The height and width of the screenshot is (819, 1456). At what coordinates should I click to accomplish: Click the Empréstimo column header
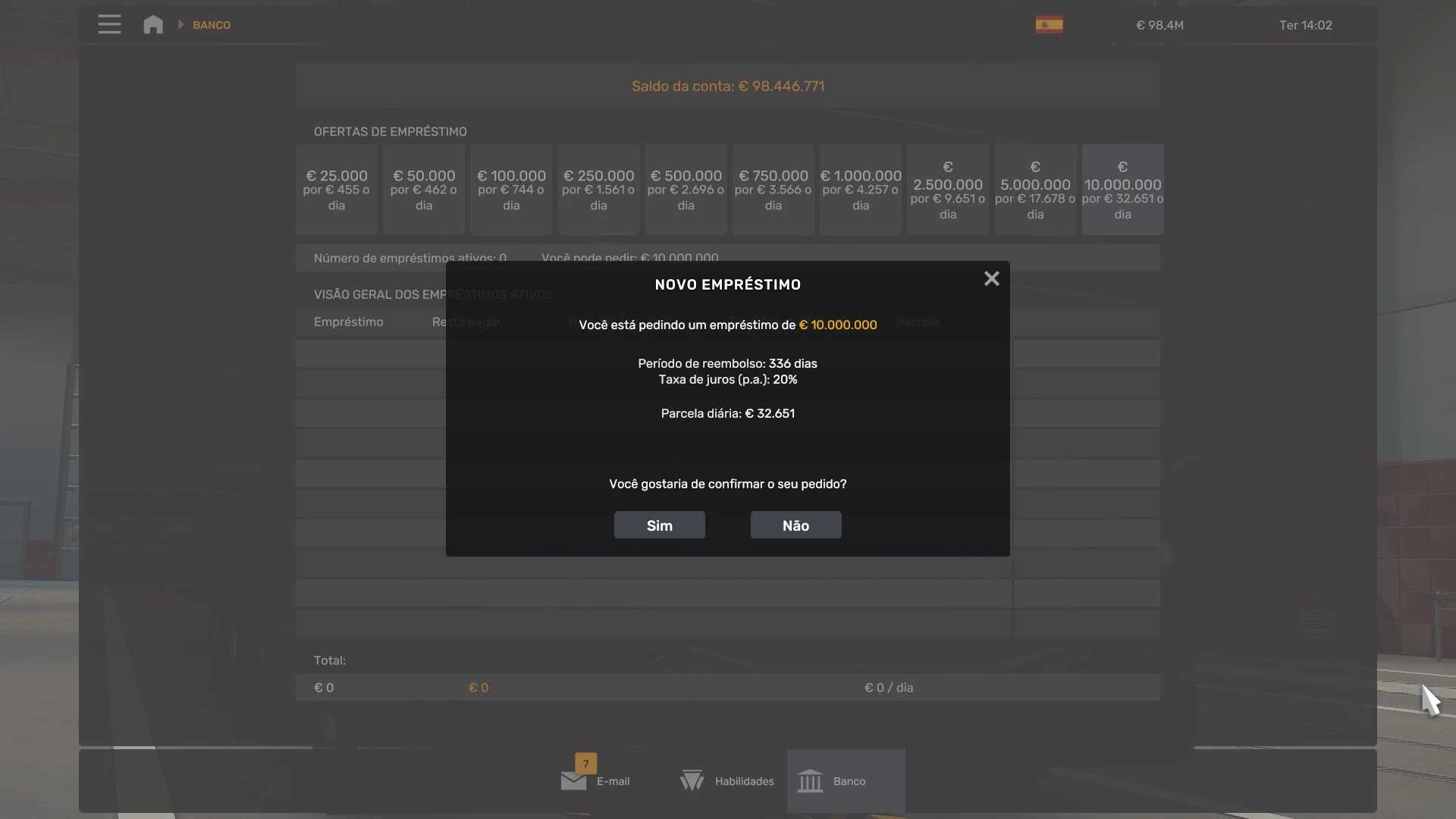coord(349,322)
